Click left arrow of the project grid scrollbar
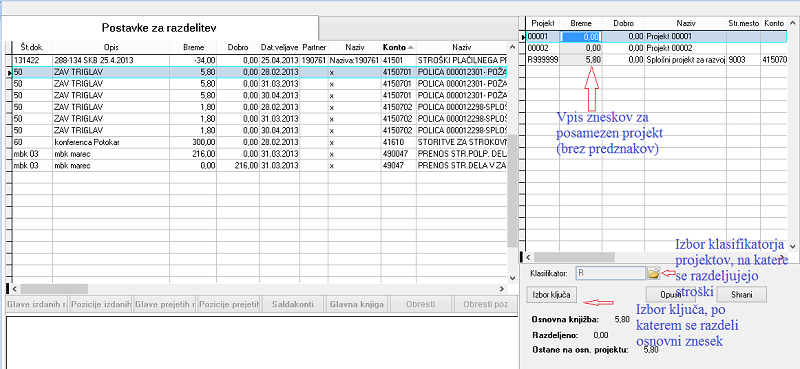 (x=528, y=256)
